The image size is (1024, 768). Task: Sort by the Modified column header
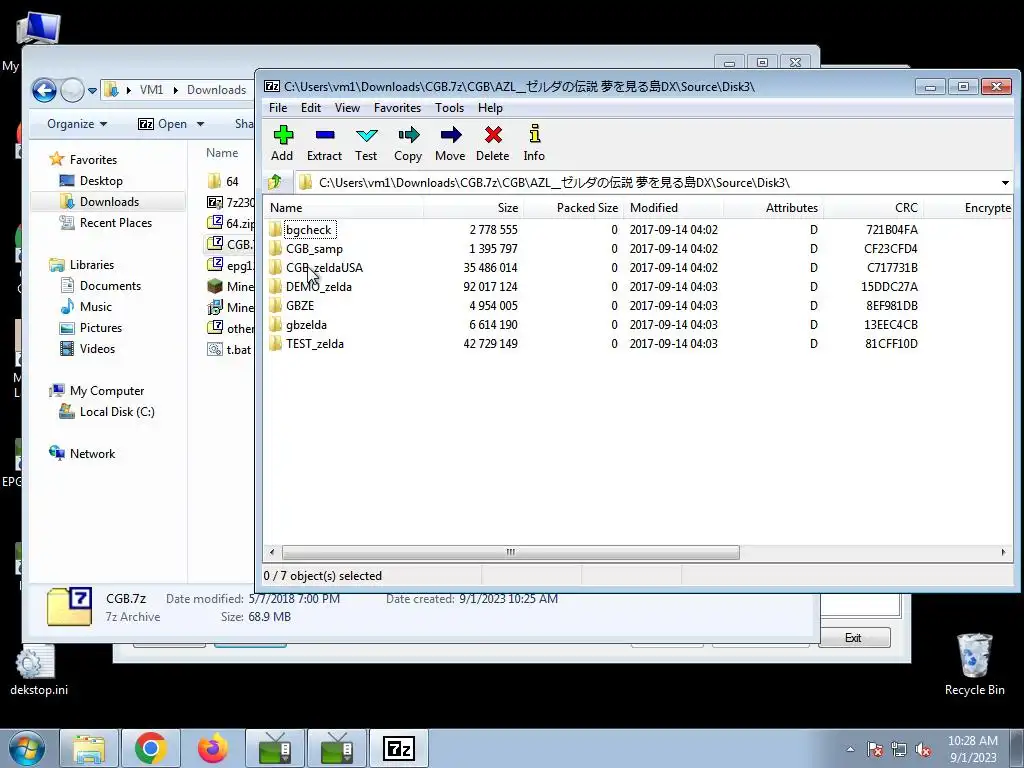673,208
